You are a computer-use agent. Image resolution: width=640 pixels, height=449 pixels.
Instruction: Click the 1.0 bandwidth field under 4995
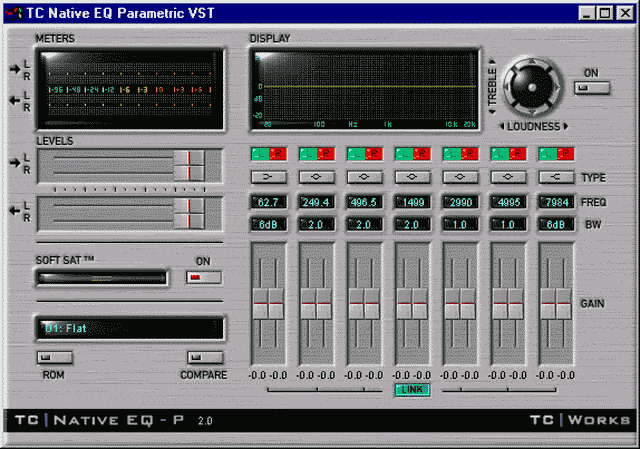(x=508, y=224)
